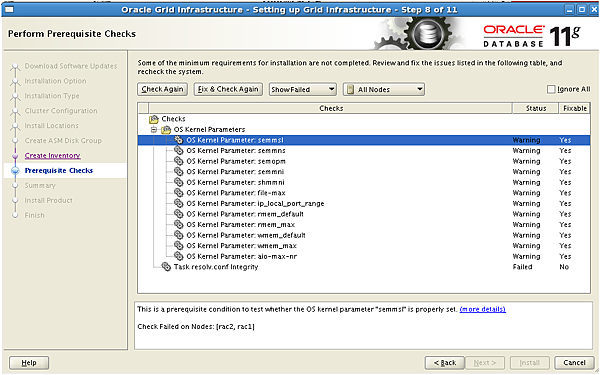Select row OS Kernel Parameter: semmsl
This screenshot has width=600, height=375.
[364, 140]
